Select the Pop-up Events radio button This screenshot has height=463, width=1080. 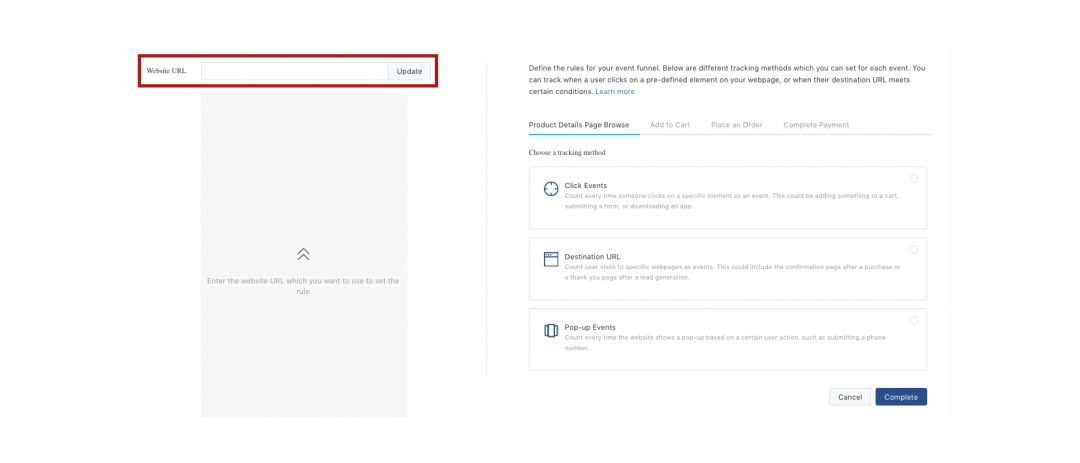click(914, 320)
